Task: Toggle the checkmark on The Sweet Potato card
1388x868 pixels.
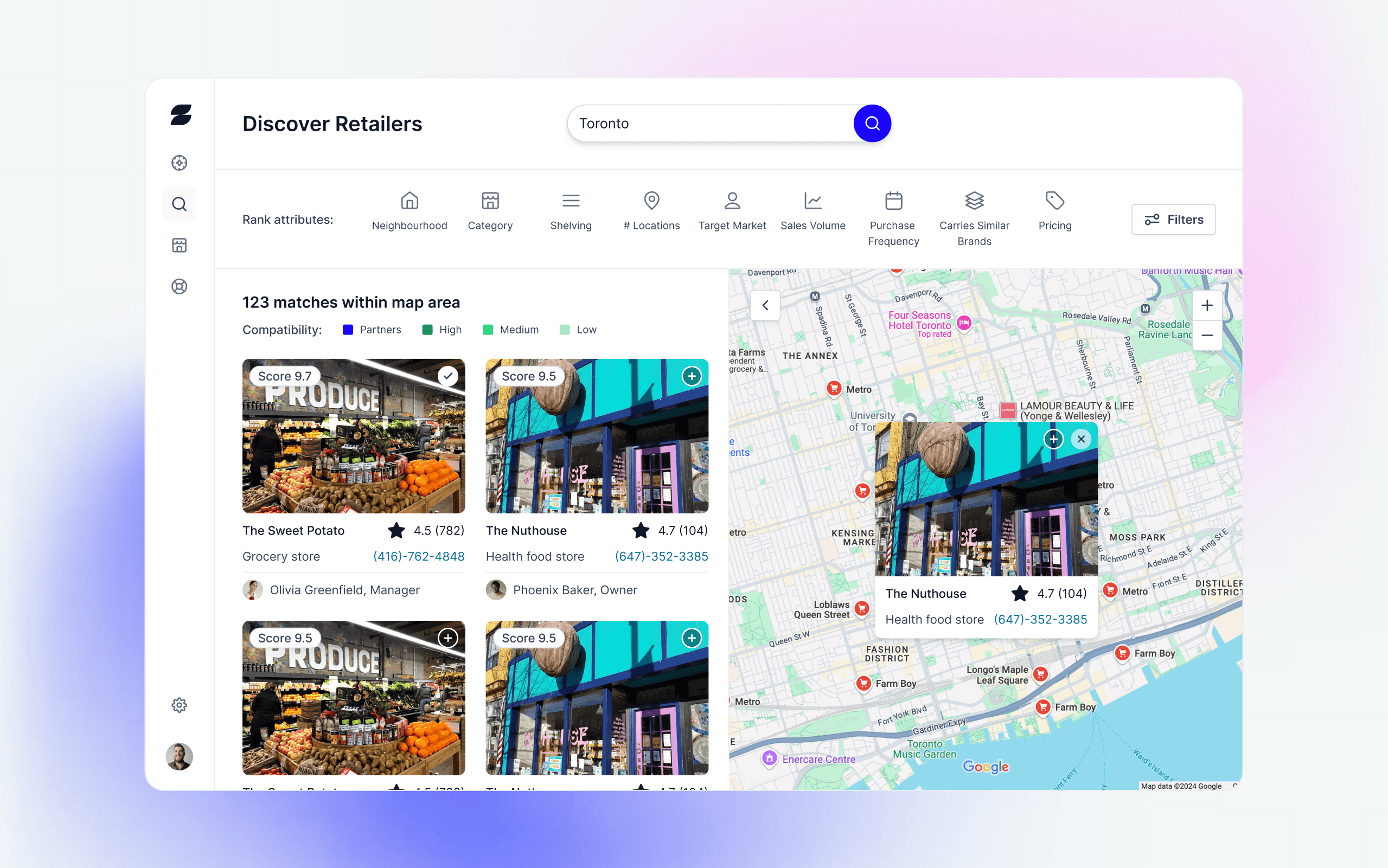Action: click(448, 376)
